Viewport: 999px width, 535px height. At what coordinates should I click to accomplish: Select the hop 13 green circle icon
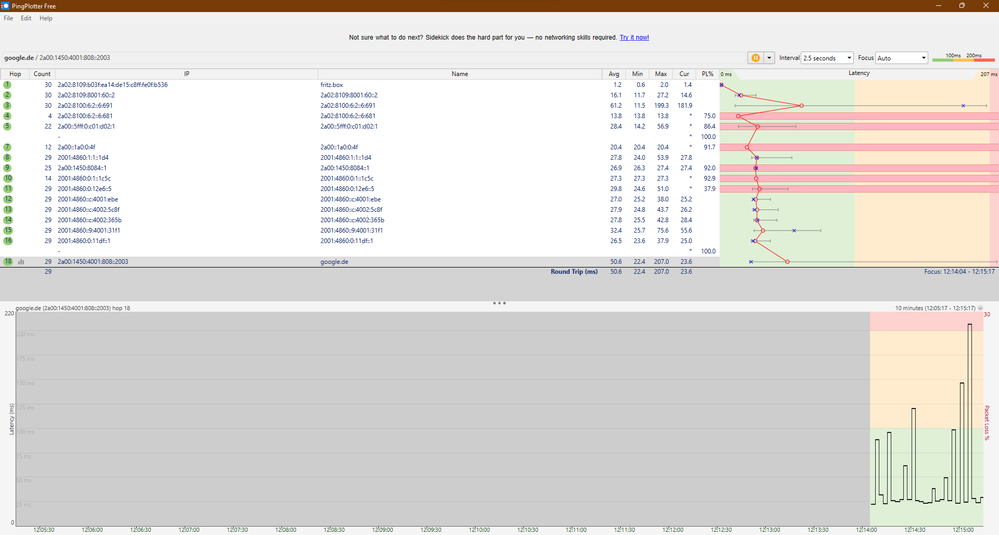point(8,210)
